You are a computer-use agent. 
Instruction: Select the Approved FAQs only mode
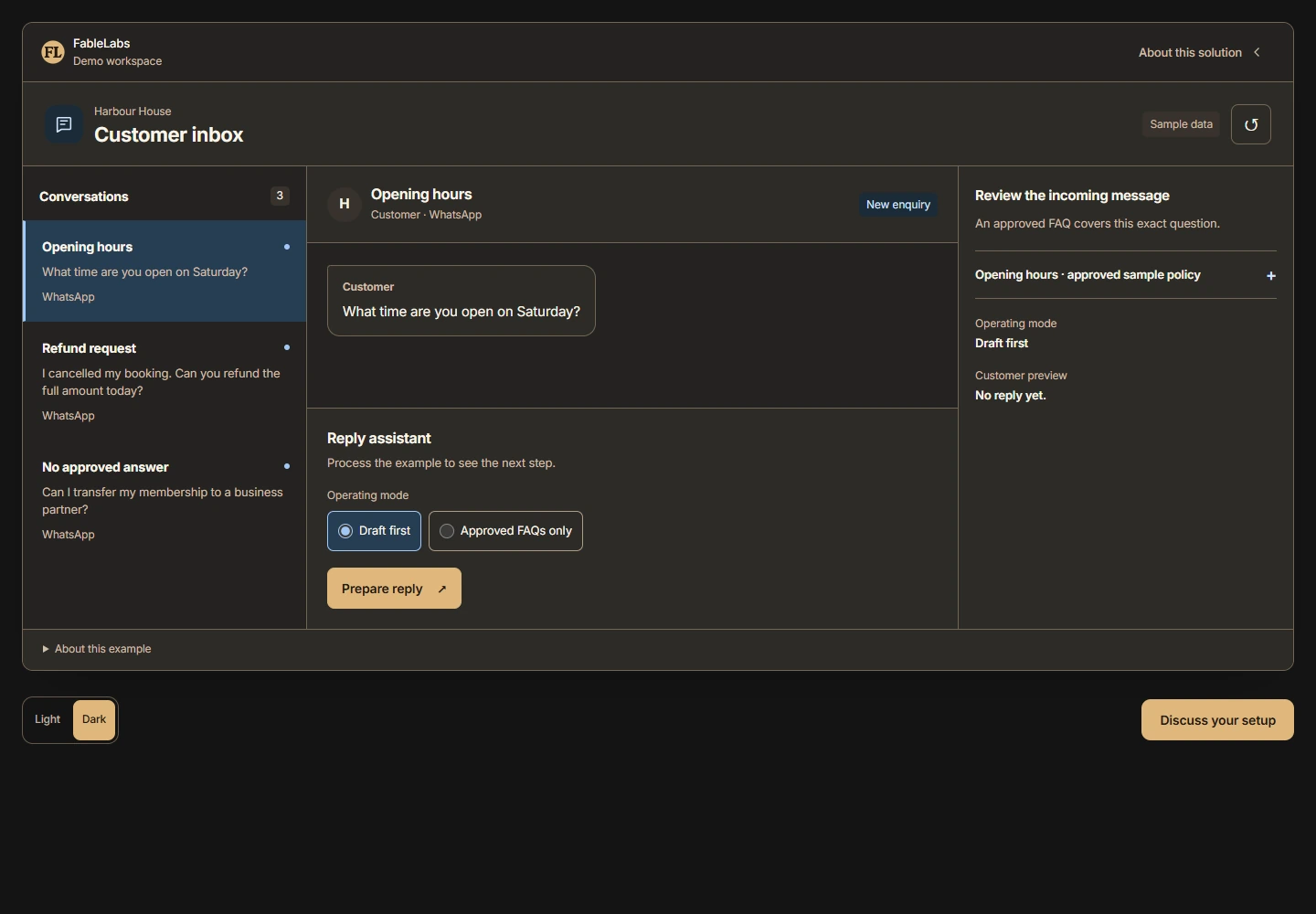click(505, 531)
